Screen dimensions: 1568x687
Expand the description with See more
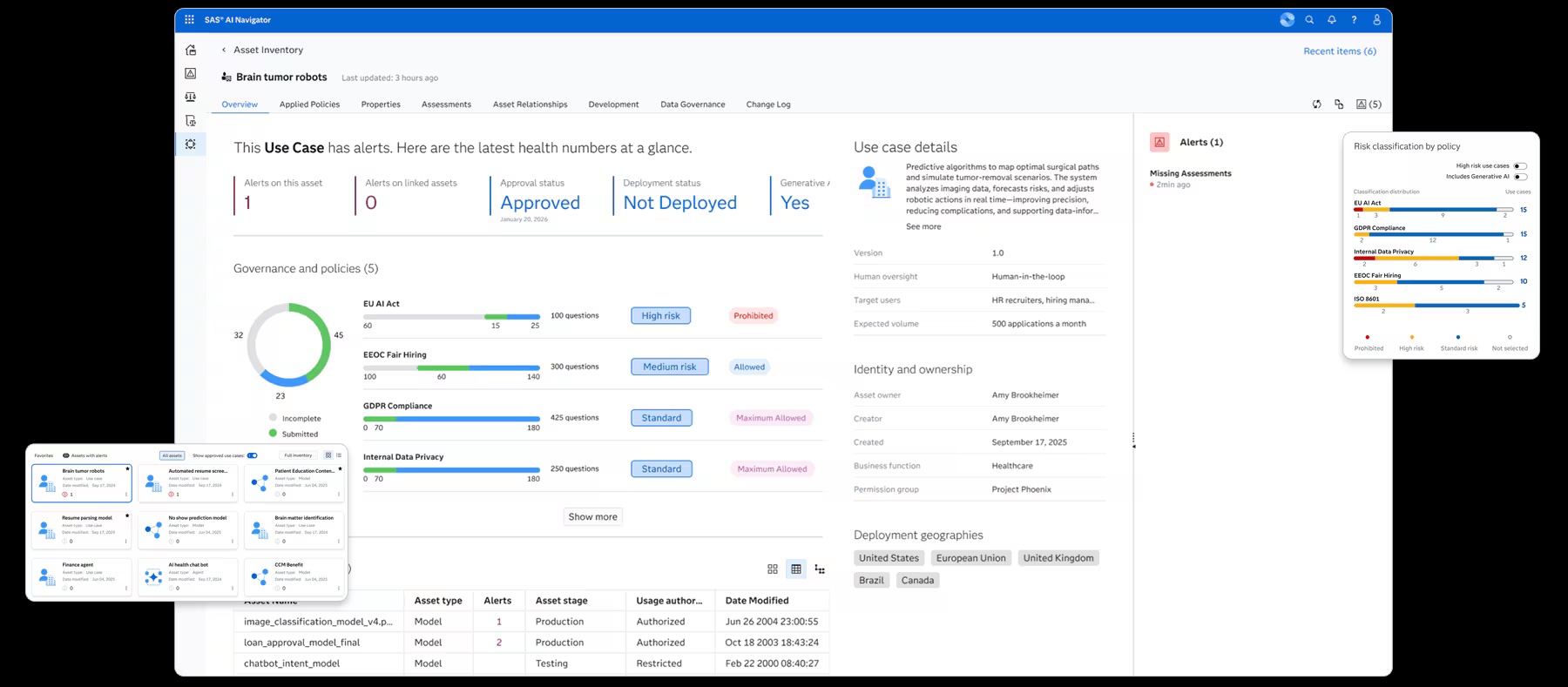923,226
